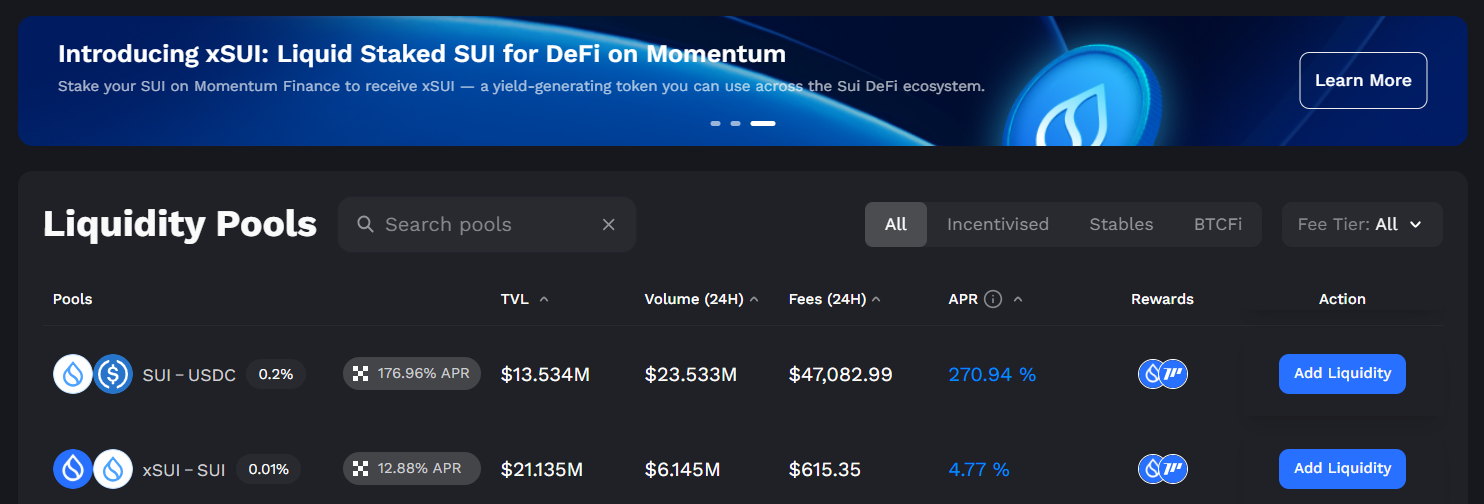The image size is (1484, 504).
Task: Click the $13.534M TVL value
Action: 545,375
